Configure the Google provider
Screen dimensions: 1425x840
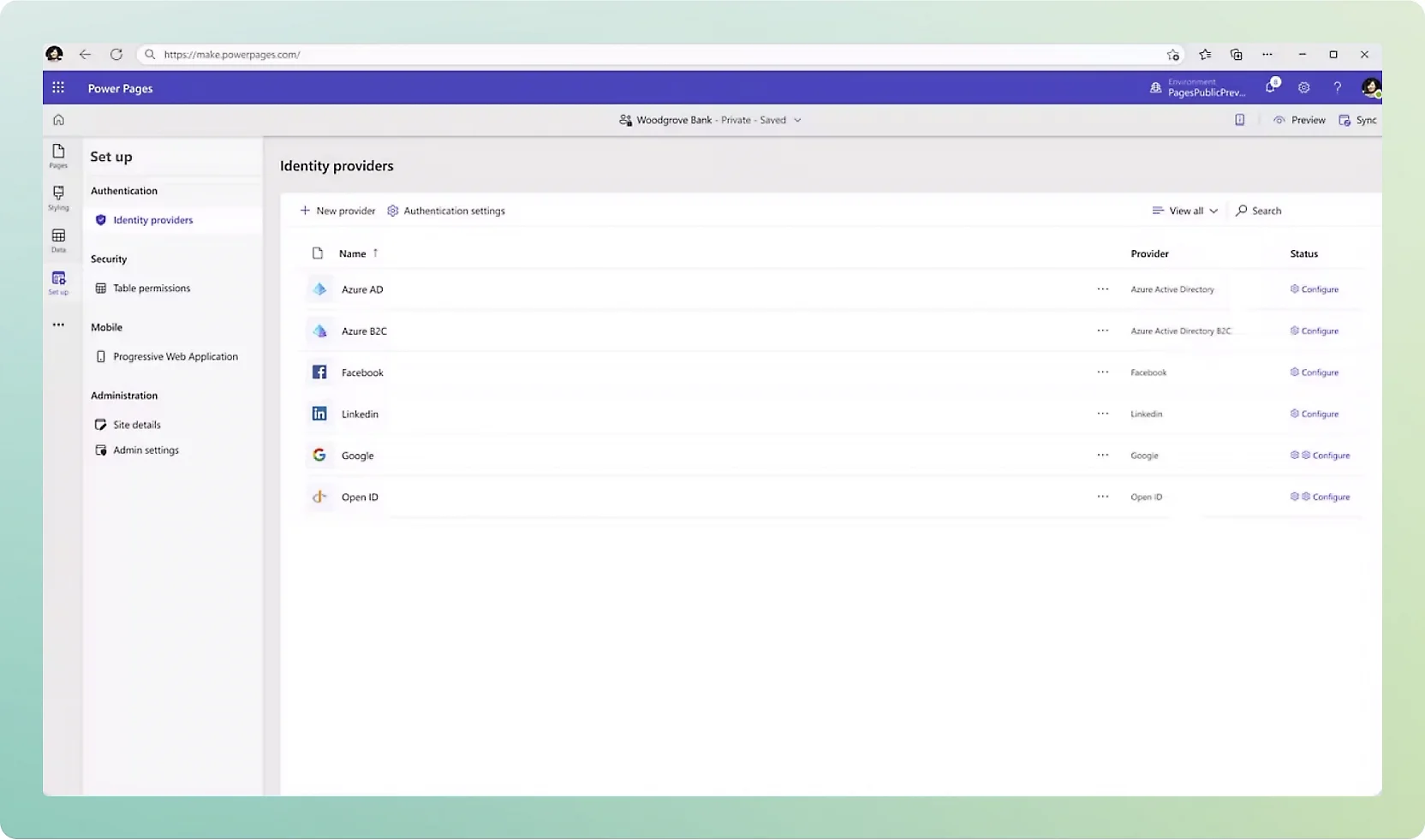pos(1321,456)
